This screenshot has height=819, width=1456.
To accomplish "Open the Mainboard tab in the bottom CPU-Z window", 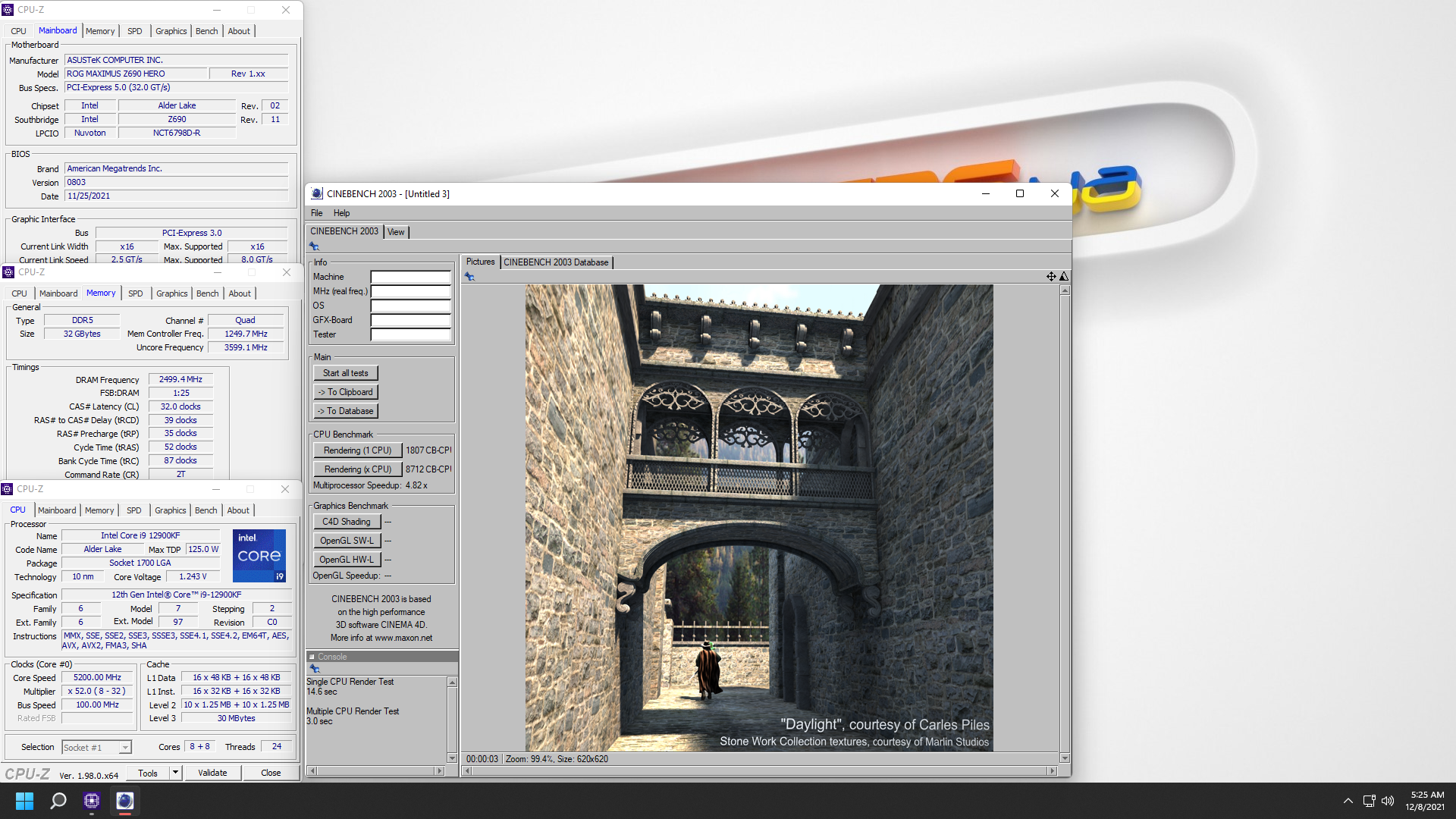I will pos(57,510).
